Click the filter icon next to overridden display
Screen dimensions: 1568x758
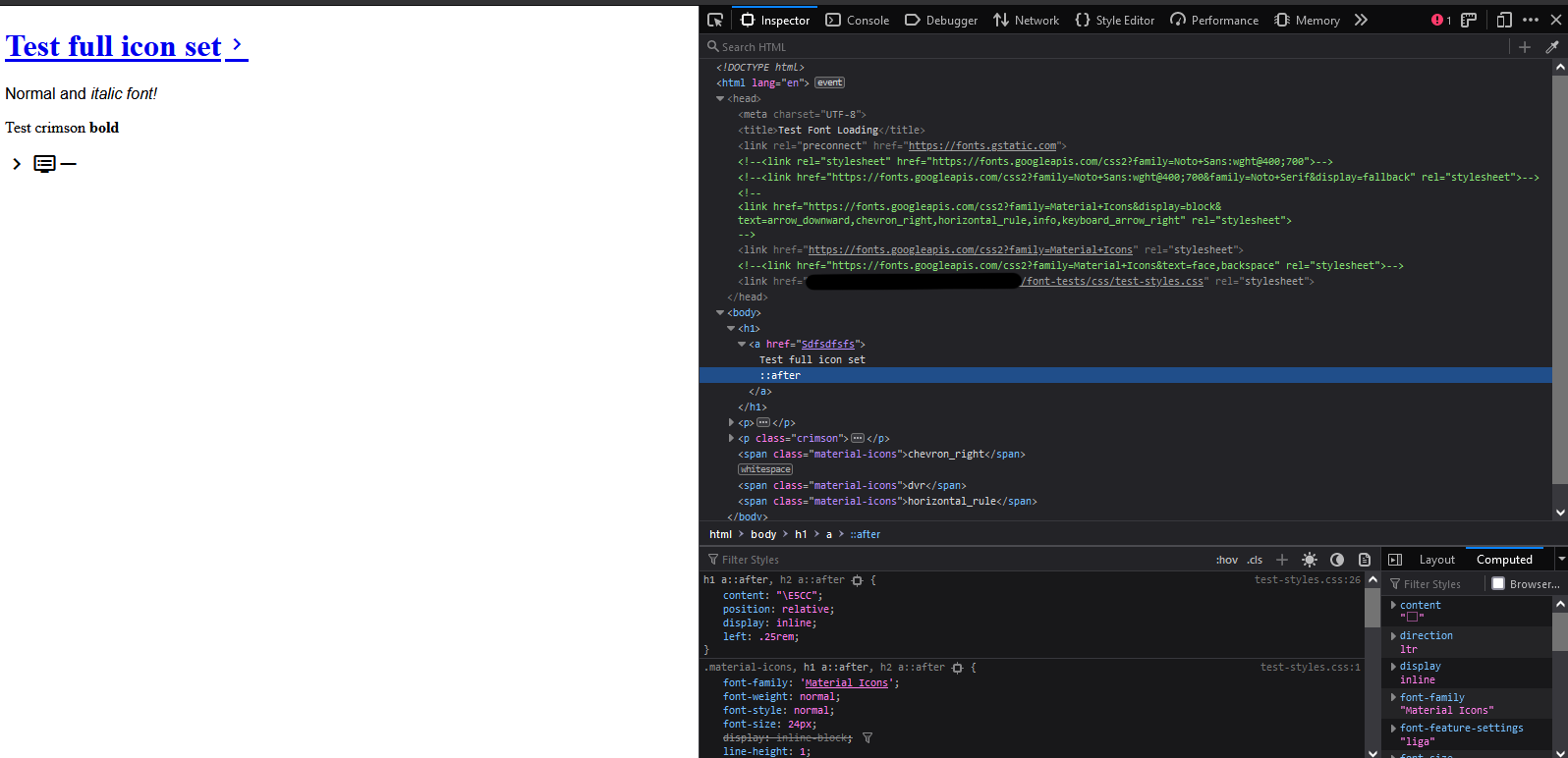tap(868, 738)
